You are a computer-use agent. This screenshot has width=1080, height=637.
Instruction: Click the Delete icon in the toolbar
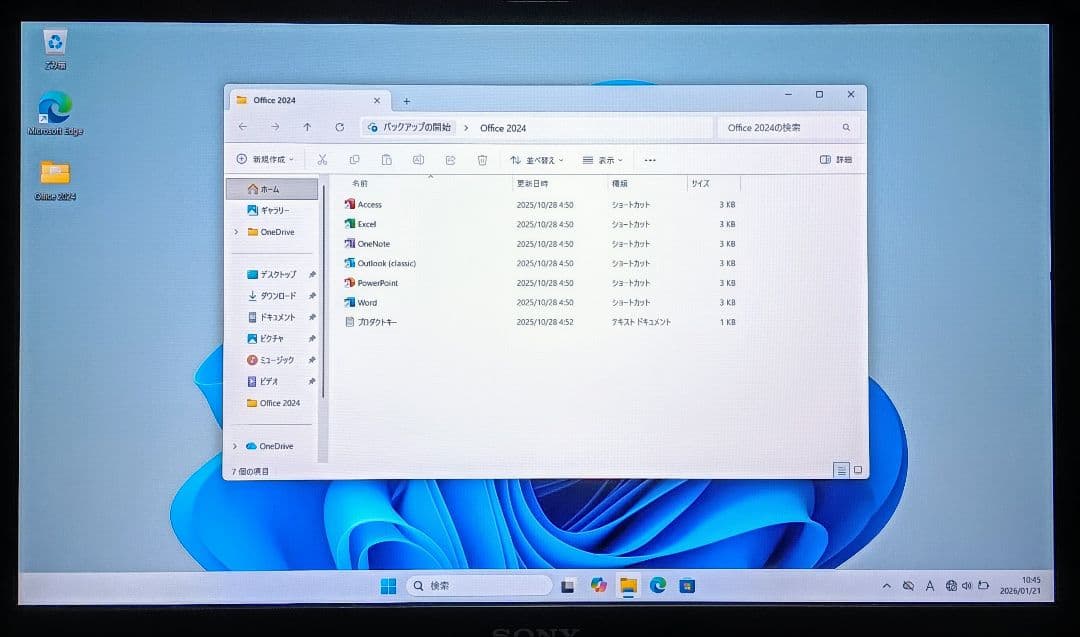483,159
